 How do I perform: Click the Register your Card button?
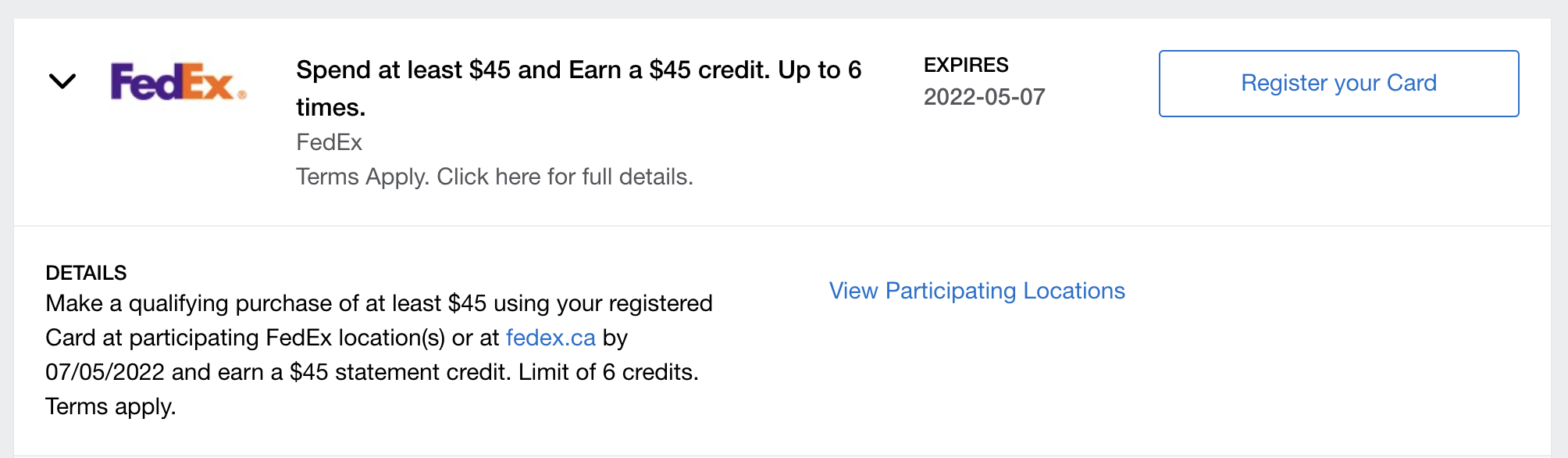pyautogui.click(x=1338, y=84)
